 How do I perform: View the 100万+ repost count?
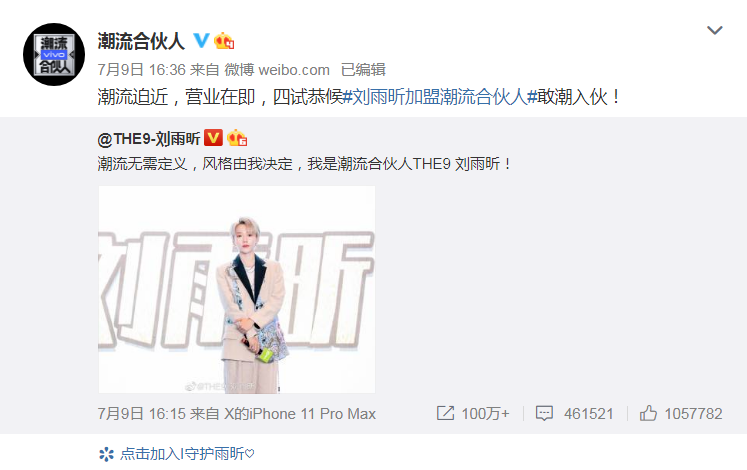click(x=485, y=414)
